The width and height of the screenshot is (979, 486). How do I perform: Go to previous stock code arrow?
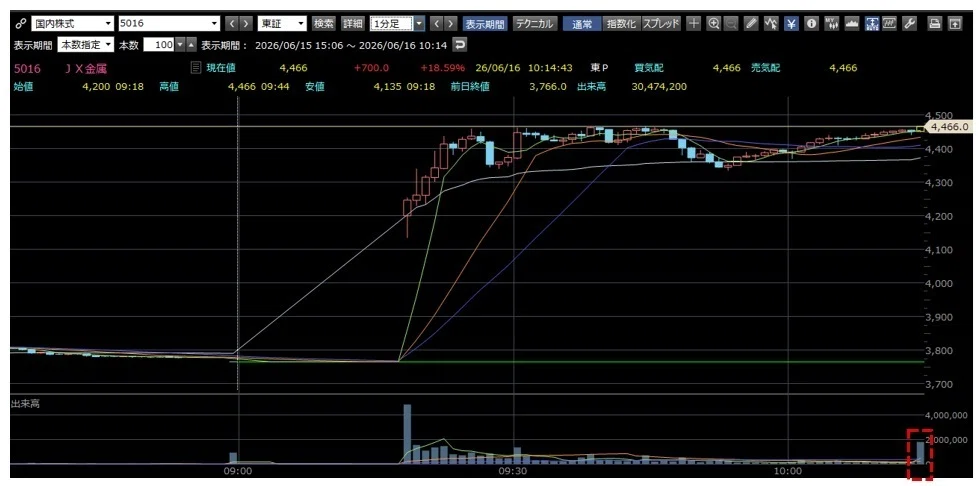[232, 24]
